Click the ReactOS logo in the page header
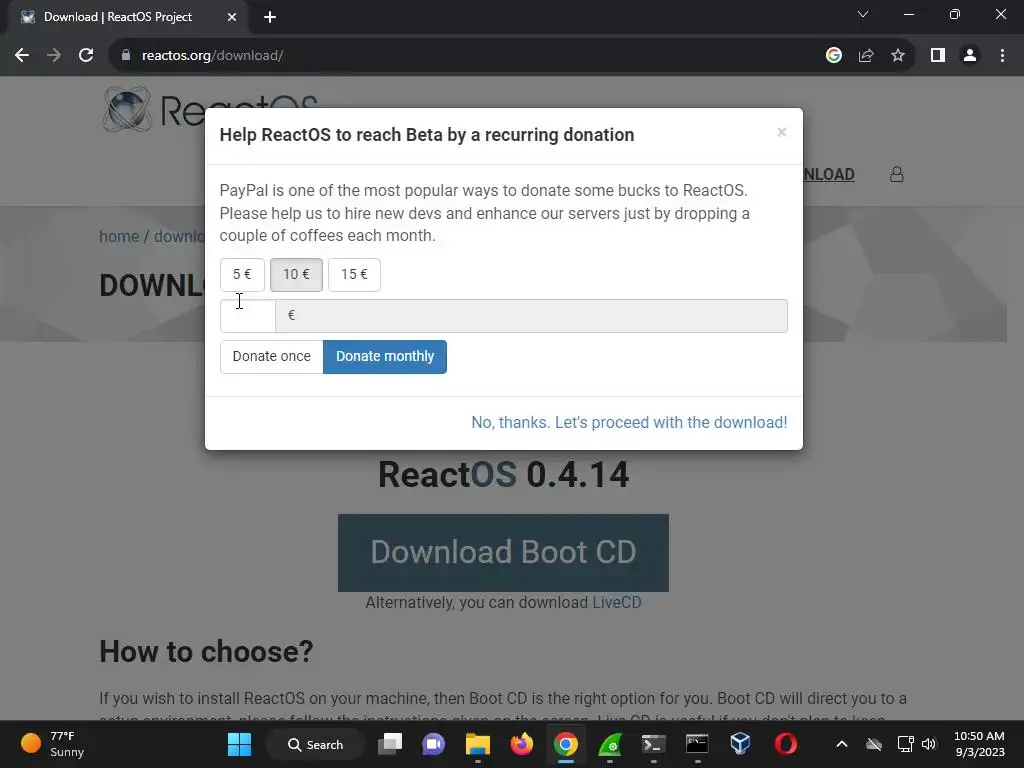This screenshot has height=768, width=1024. pyautogui.click(x=210, y=109)
